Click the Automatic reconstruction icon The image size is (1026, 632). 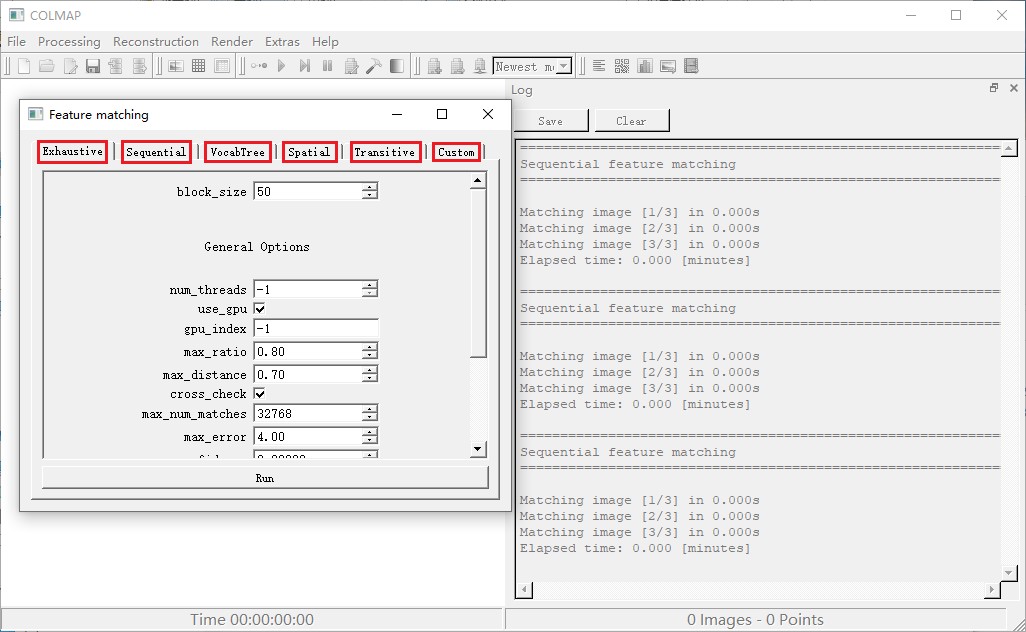click(x=259, y=66)
